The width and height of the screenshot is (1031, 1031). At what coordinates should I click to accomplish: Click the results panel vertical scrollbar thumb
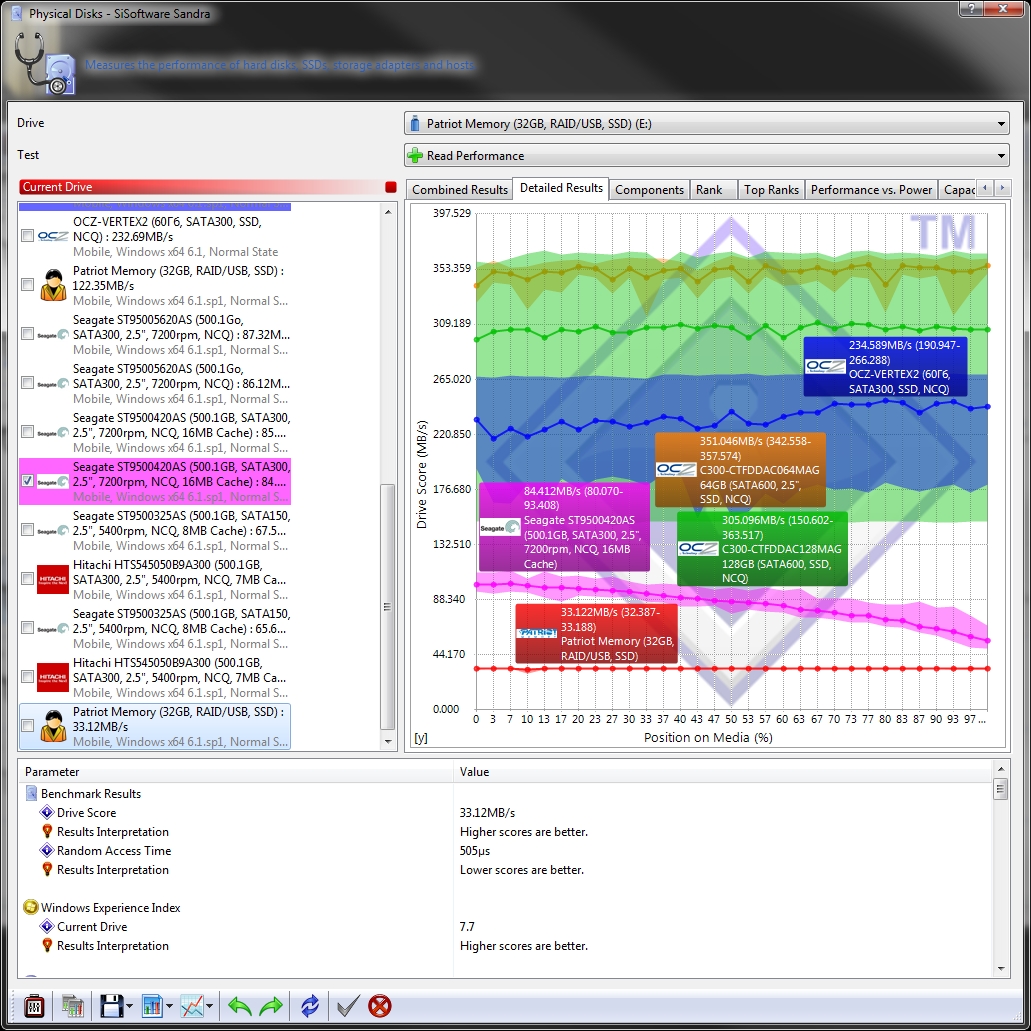[x=1001, y=788]
